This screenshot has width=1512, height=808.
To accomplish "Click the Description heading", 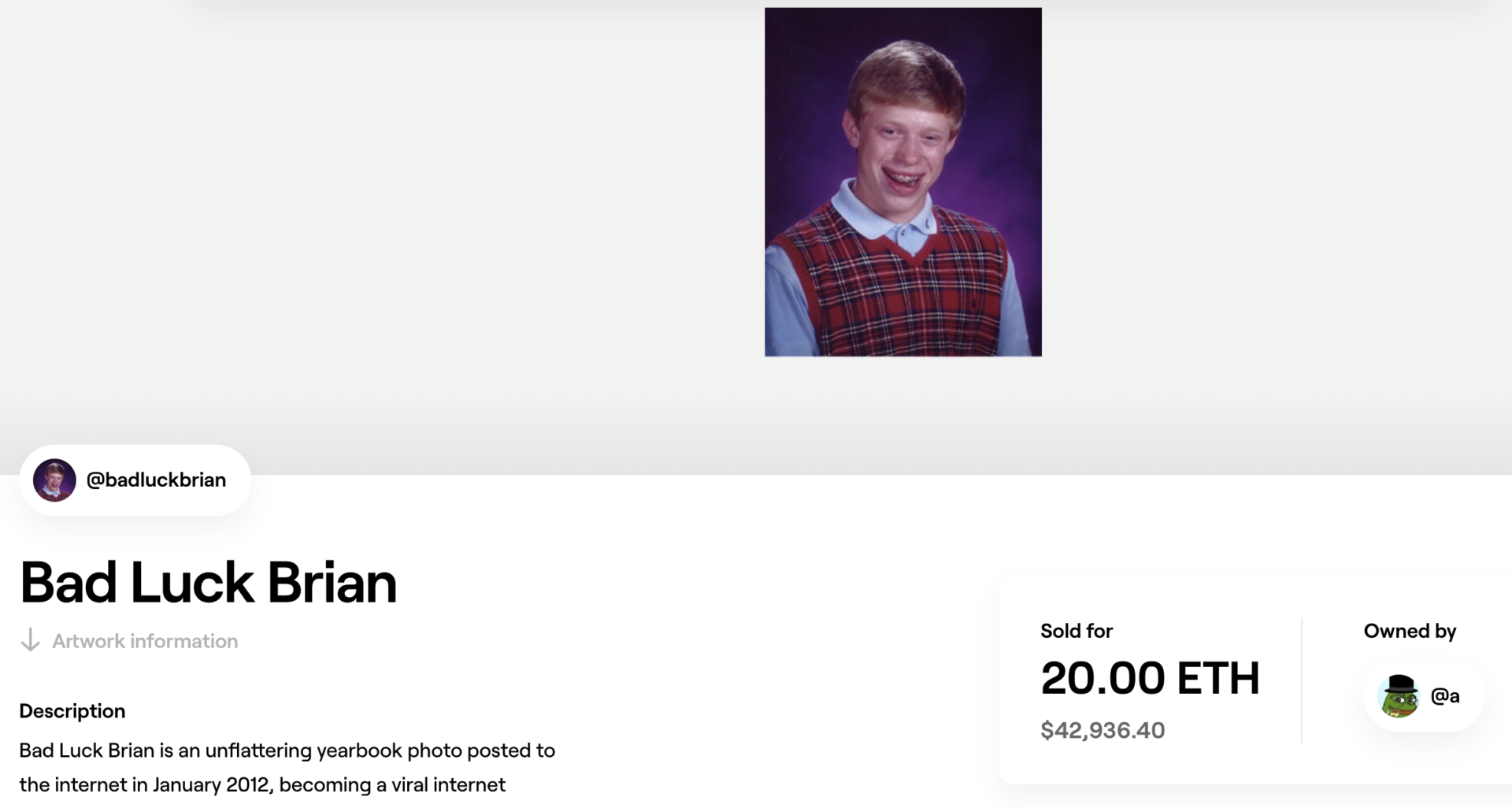I will [x=72, y=711].
